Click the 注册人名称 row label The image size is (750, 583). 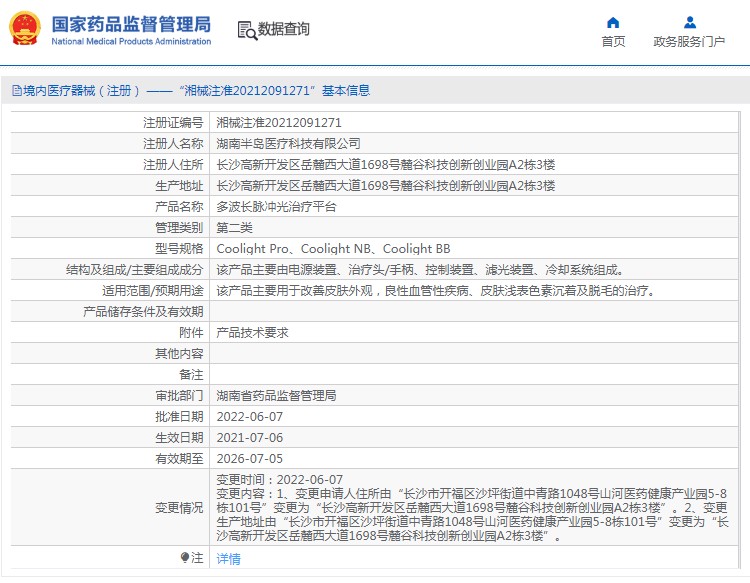pos(173,144)
